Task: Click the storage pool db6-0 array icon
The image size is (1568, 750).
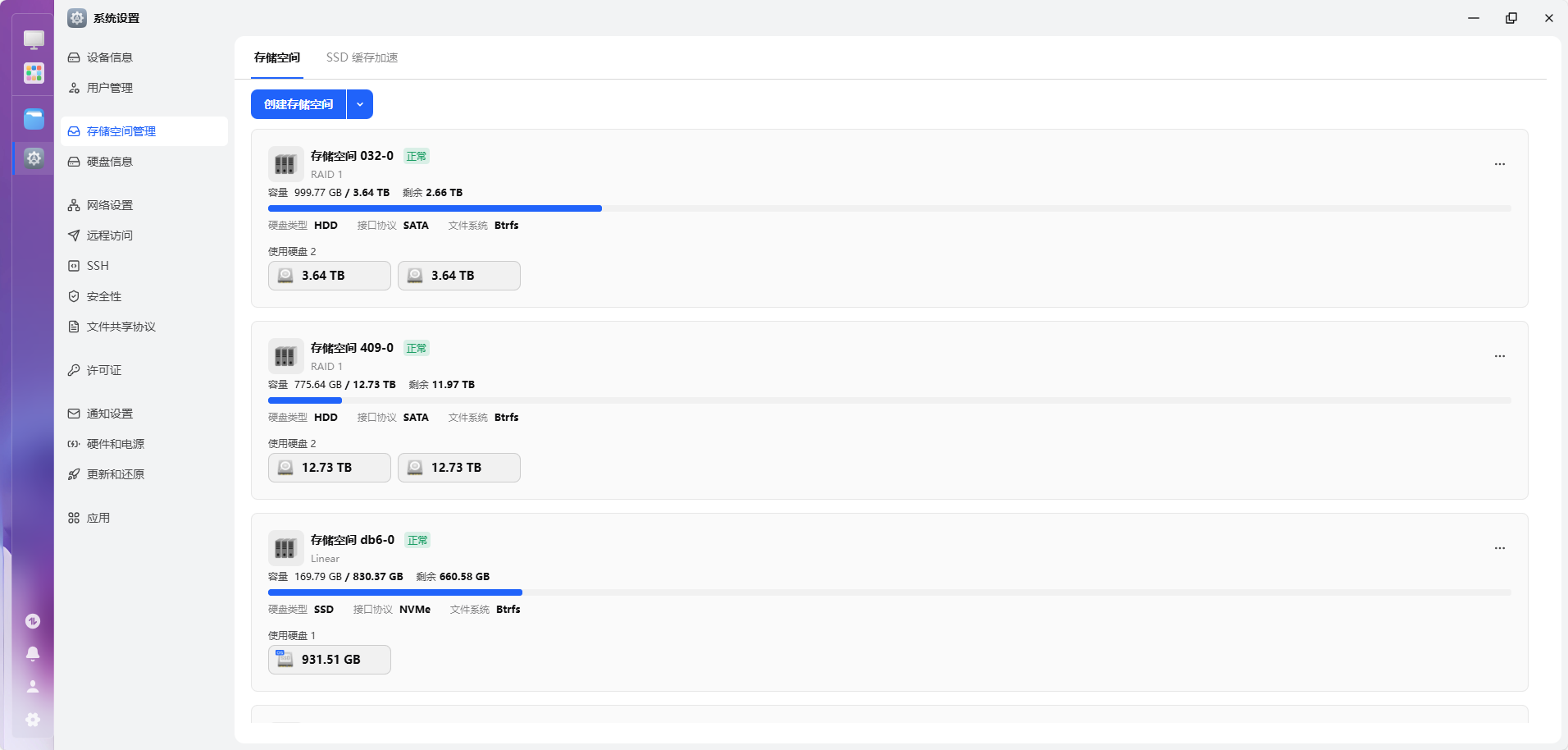Action: pyautogui.click(x=285, y=548)
